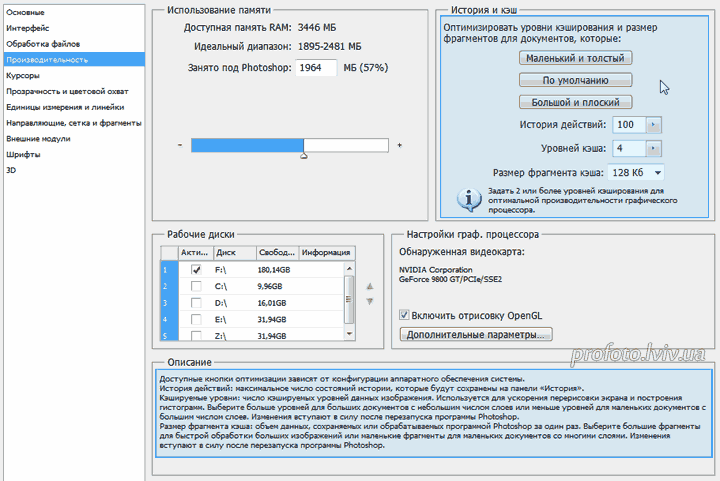Choose the Большой и плоский preset

[x=575, y=102]
